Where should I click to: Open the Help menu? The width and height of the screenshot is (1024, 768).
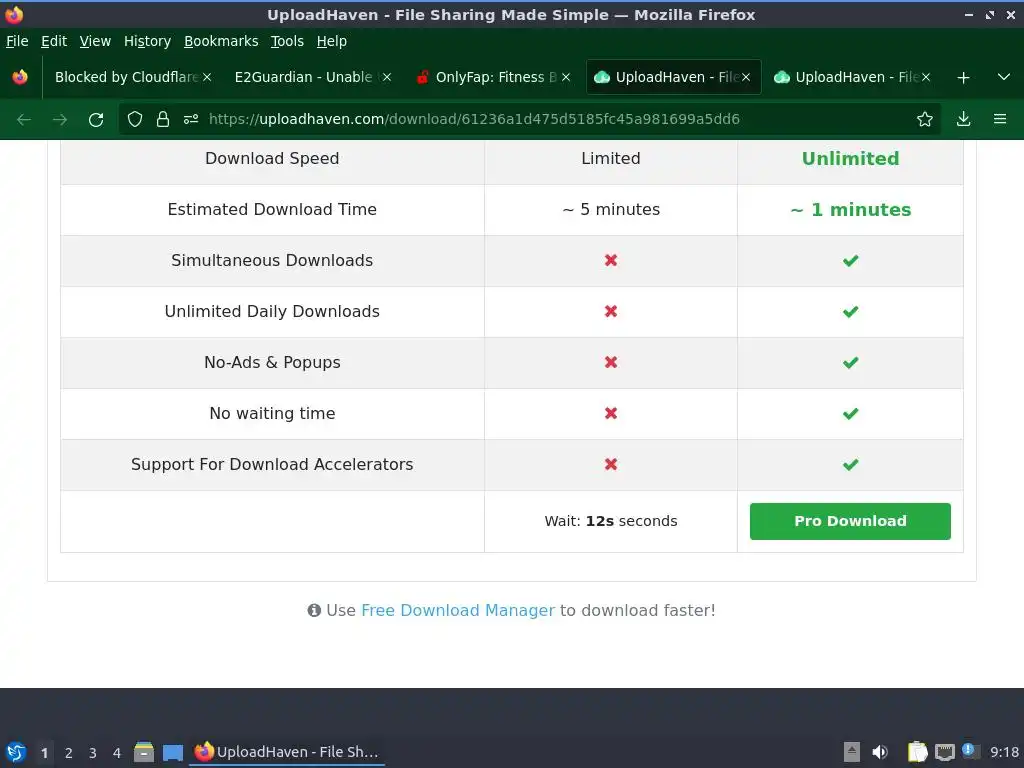tap(332, 41)
